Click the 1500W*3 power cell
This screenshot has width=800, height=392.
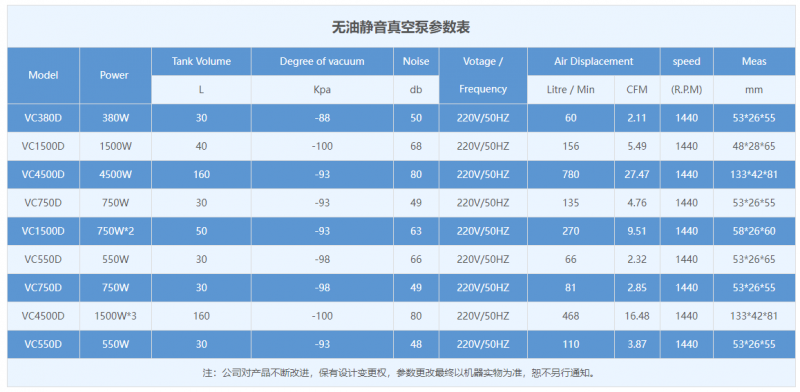115,316
